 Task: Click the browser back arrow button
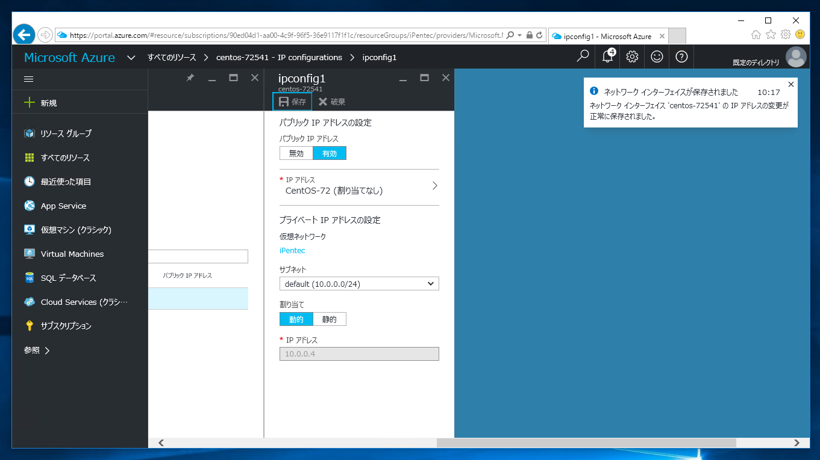[x=24, y=34]
